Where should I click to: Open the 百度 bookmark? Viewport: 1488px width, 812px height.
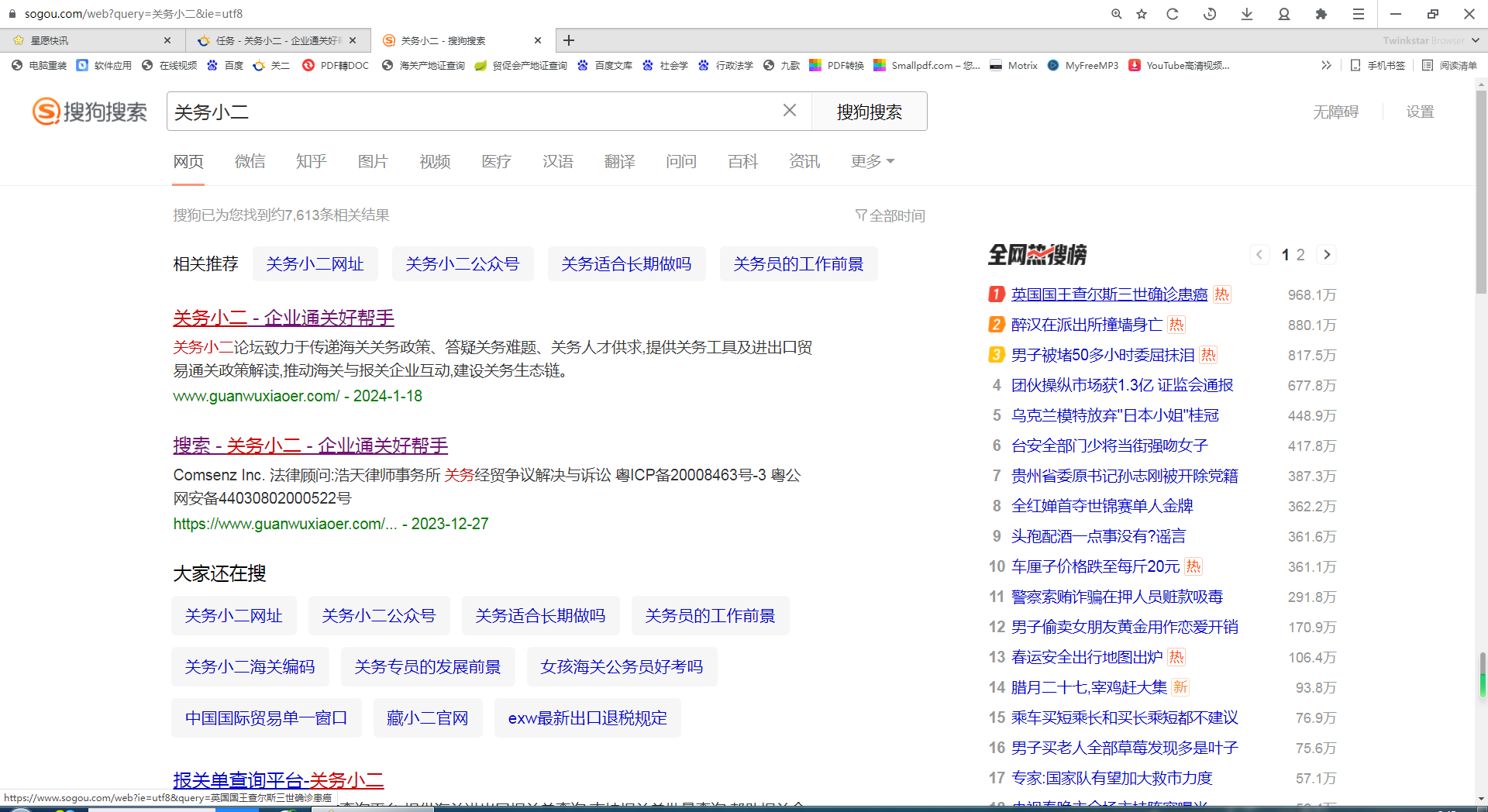click(226, 66)
